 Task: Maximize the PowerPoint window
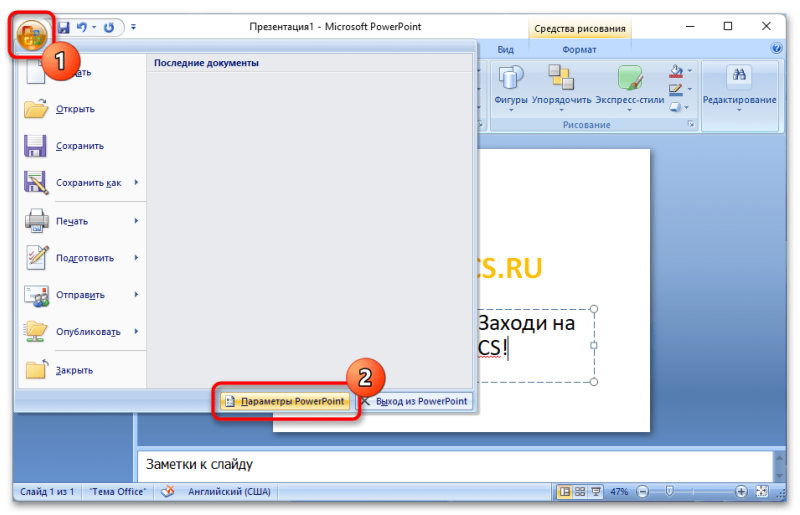[x=728, y=27]
